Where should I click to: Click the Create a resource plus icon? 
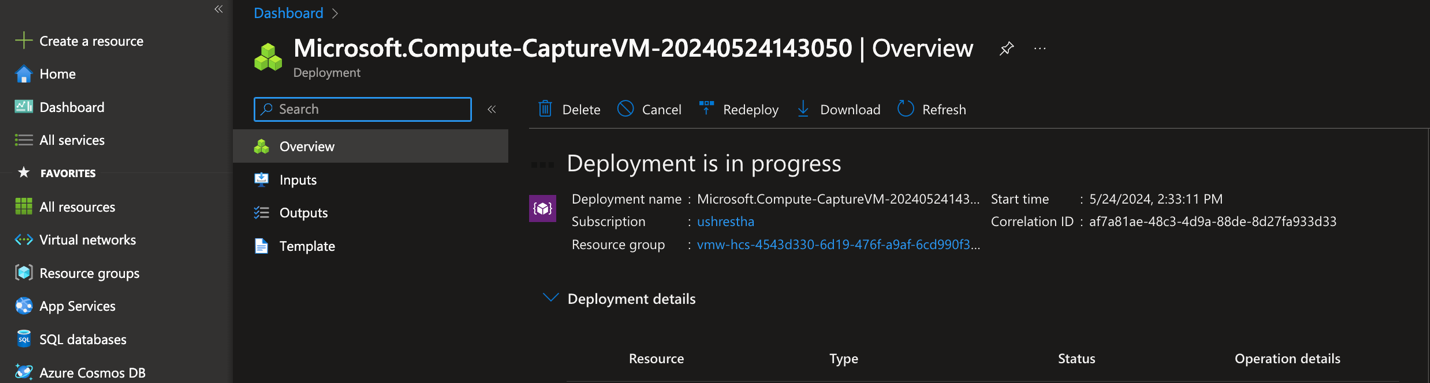point(23,41)
